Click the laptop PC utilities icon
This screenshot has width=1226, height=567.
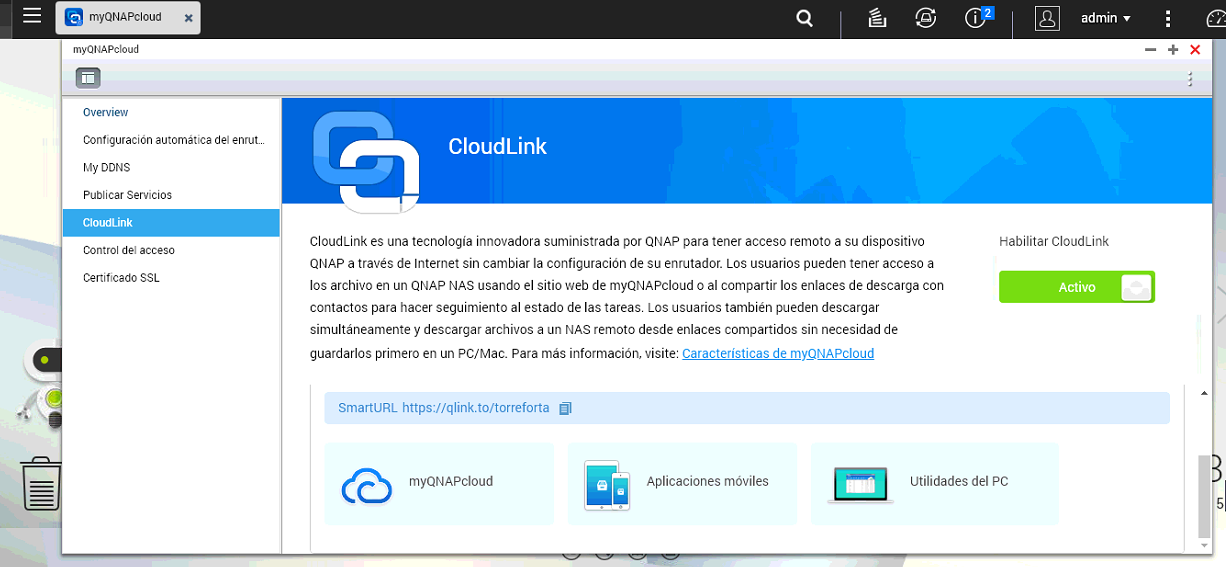coord(861,484)
